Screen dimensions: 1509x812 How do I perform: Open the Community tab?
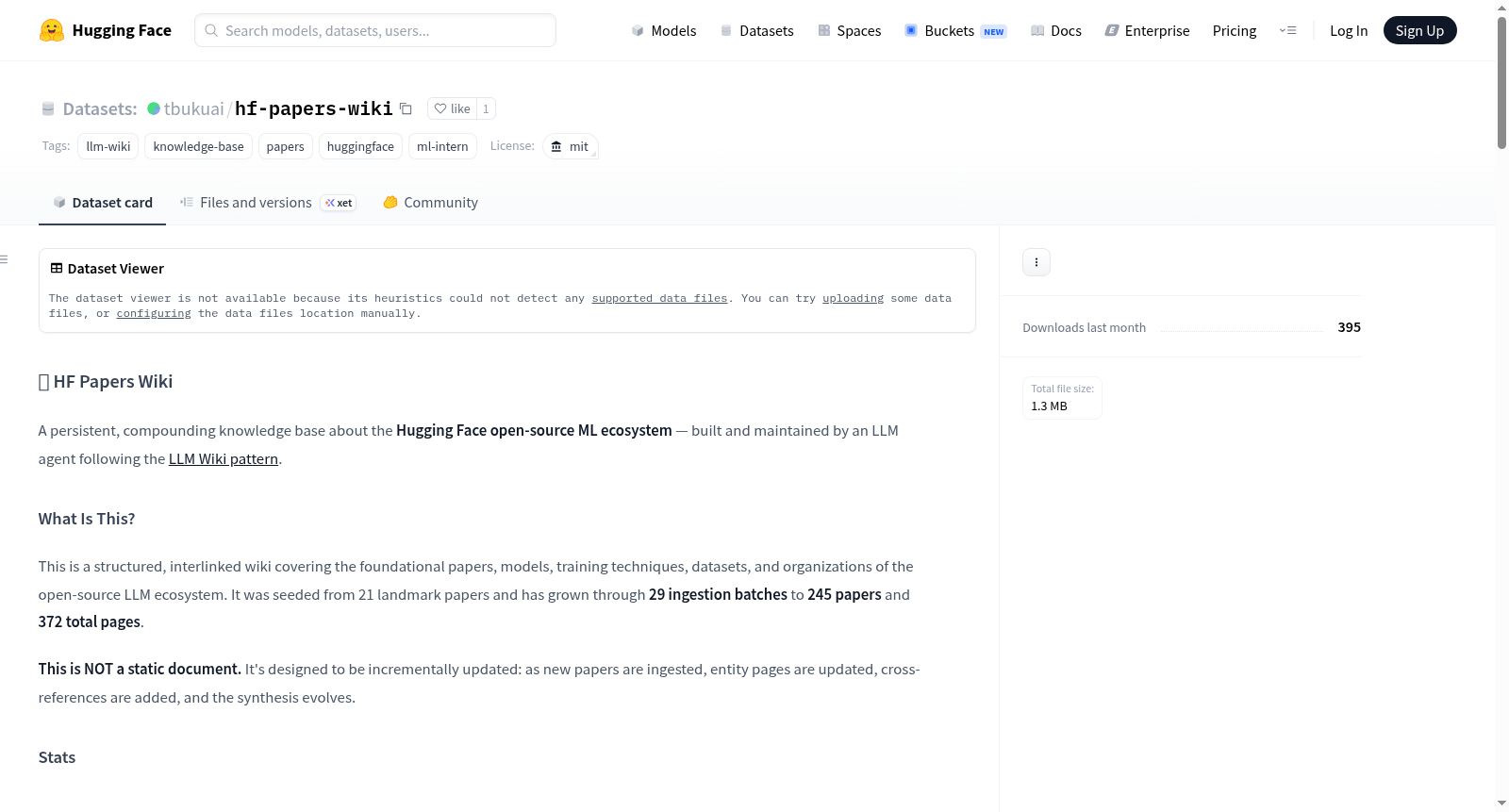click(430, 203)
